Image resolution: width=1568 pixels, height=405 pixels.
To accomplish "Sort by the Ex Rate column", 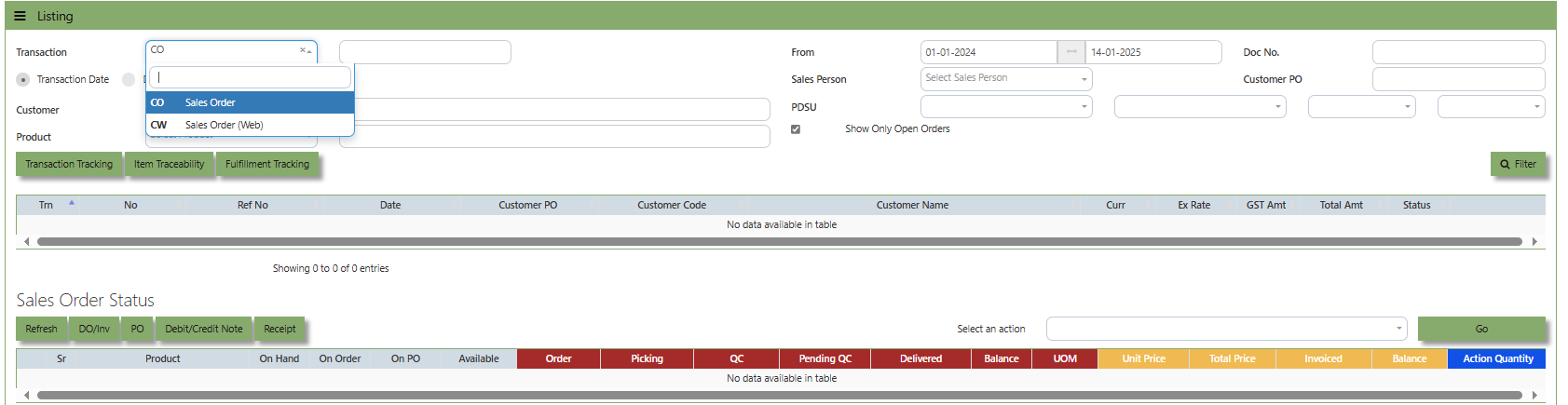I will point(1193,205).
